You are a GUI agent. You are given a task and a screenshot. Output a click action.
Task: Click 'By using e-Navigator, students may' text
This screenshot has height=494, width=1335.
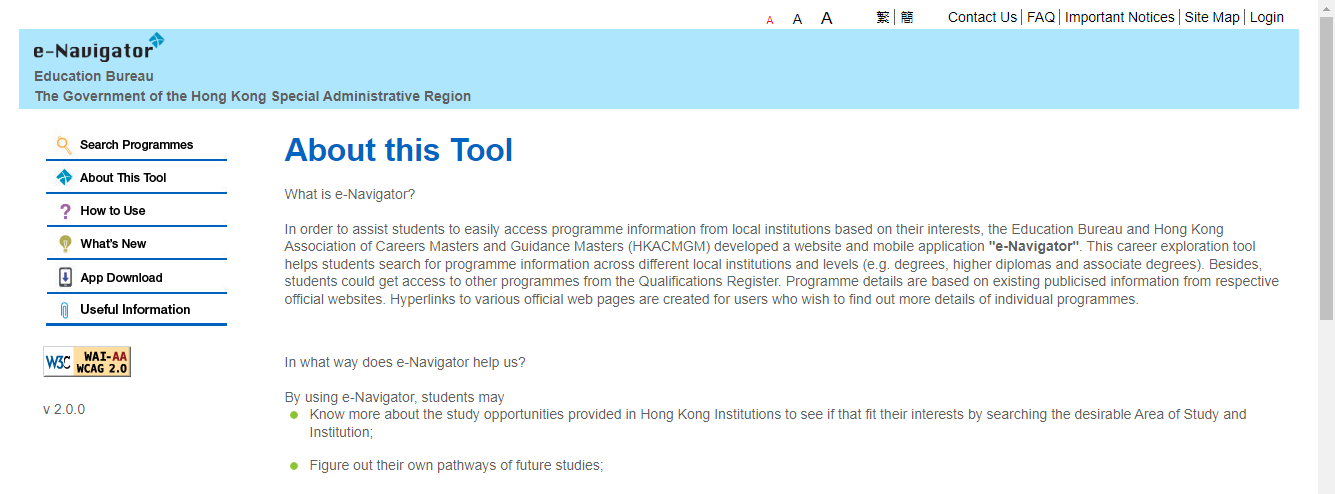395,397
